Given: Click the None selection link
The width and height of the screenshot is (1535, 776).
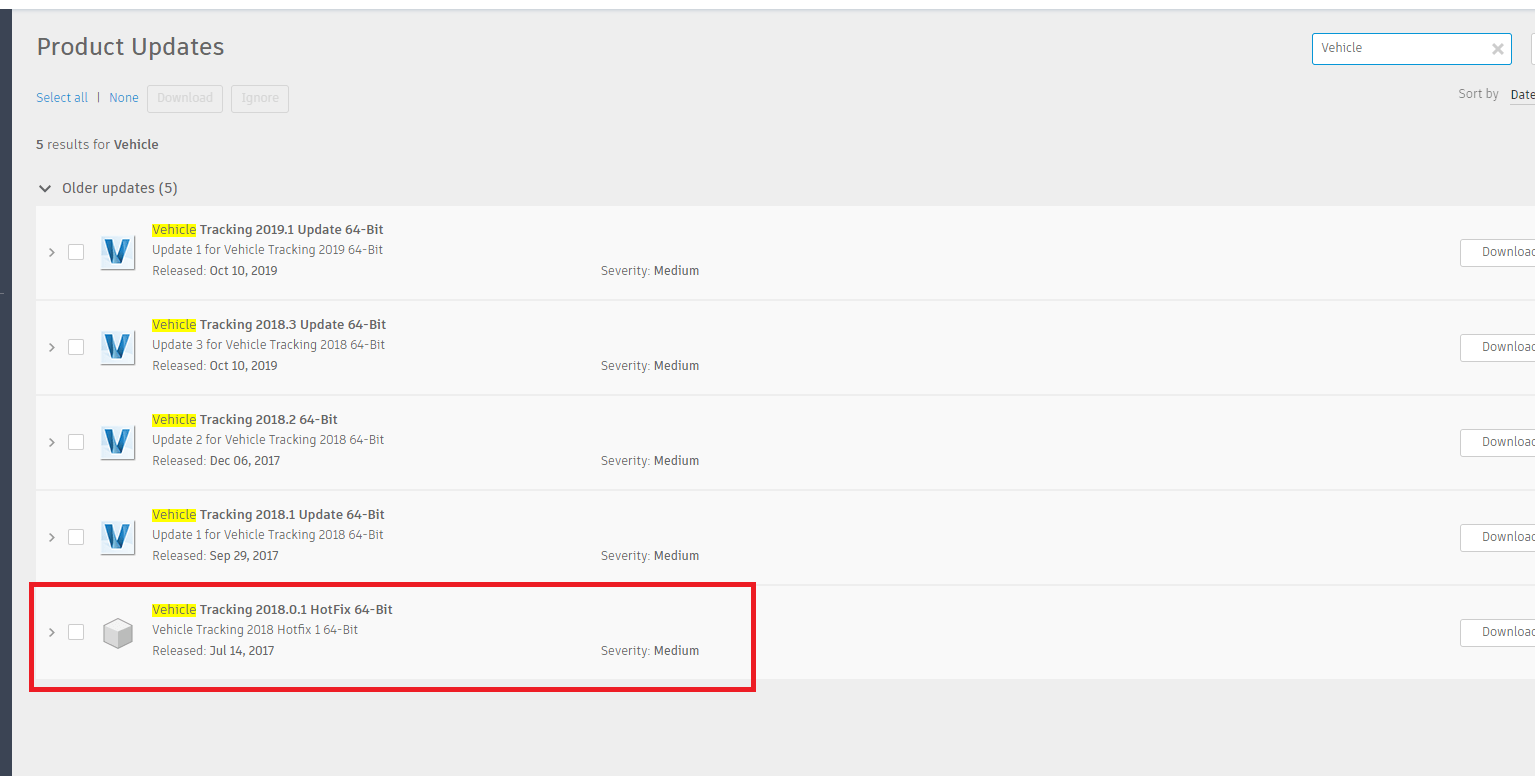Looking at the screenshot, I should pyautogui.click(x=123, y=97).
